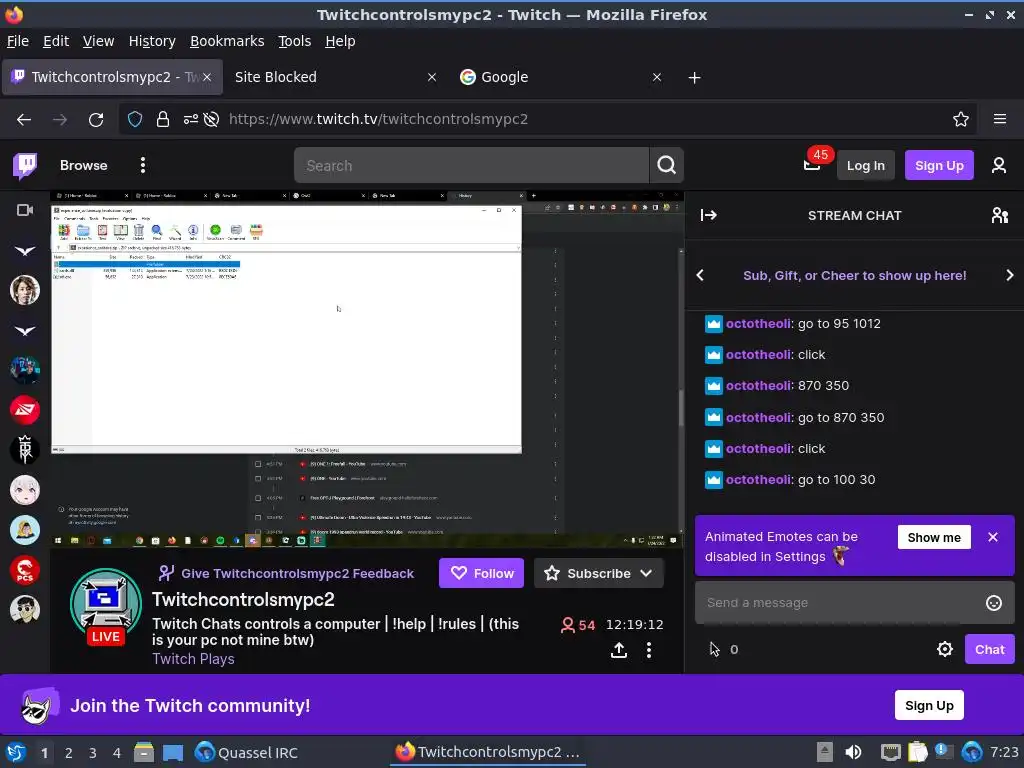Open the File menu
This screenshot has width=1024, height=768.
pyautogui.click(x=18, y=41)
